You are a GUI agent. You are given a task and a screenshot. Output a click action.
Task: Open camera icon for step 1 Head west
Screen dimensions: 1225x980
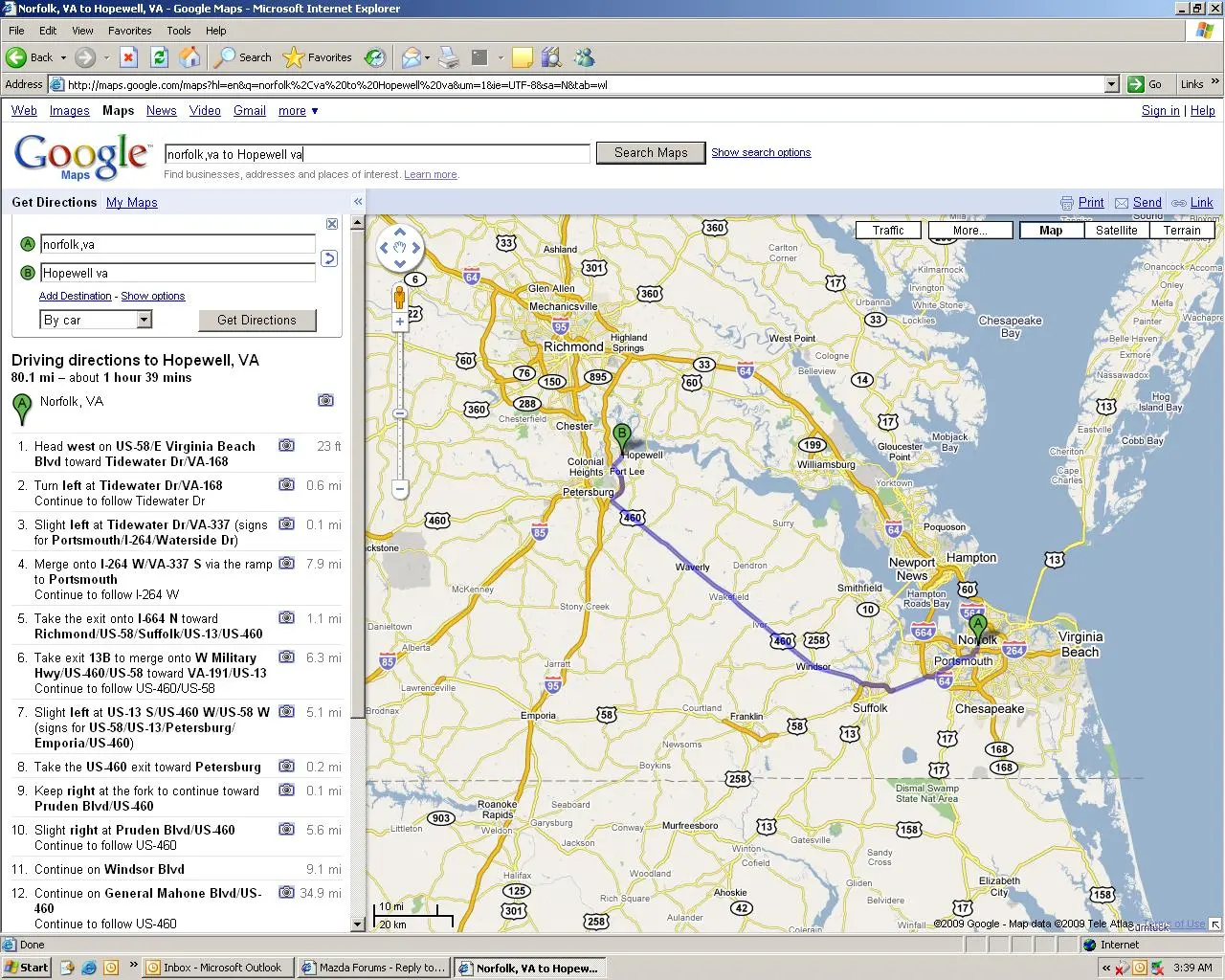click(x=286, y=445)
